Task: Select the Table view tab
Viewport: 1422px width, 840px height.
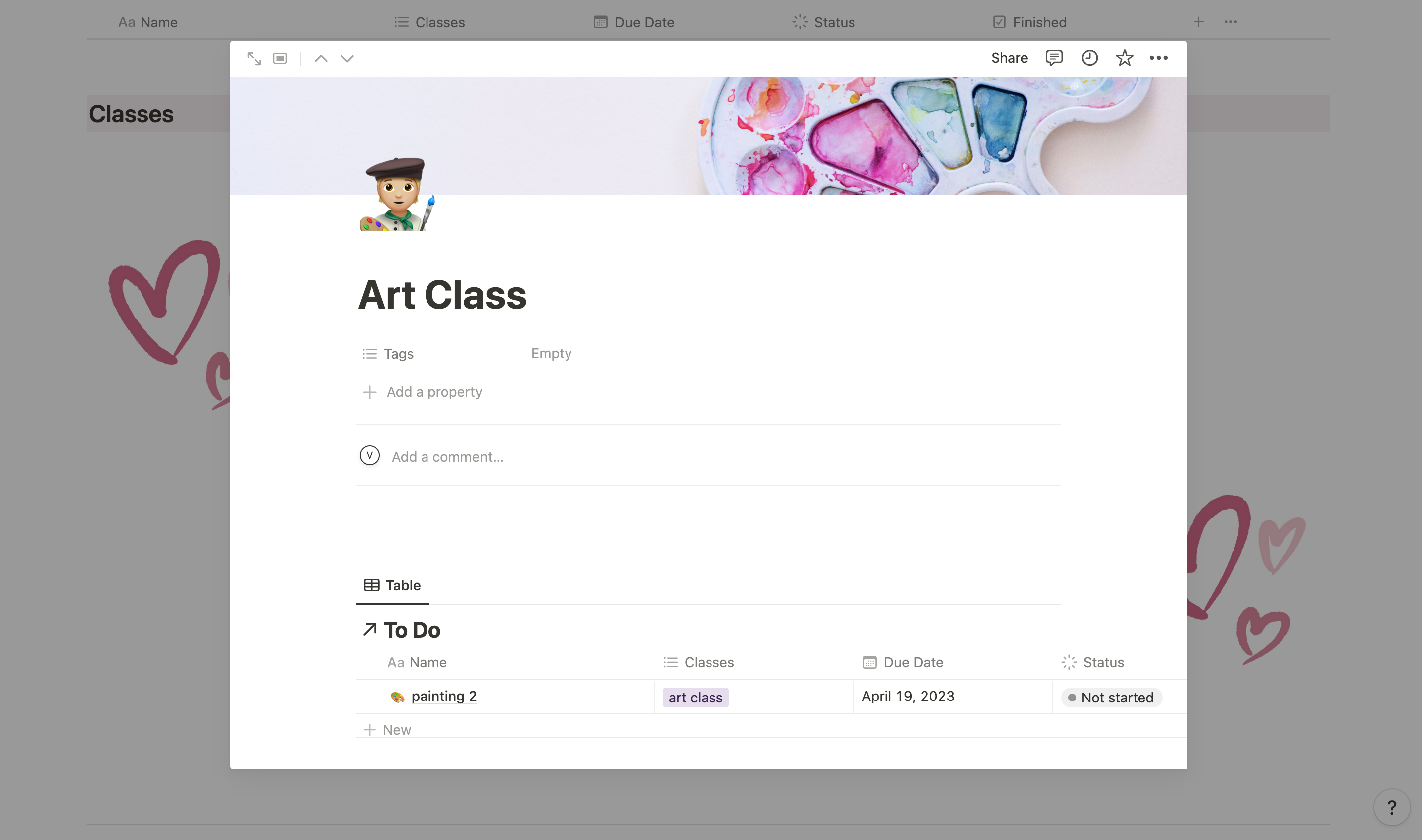Action: click(392, 585)
